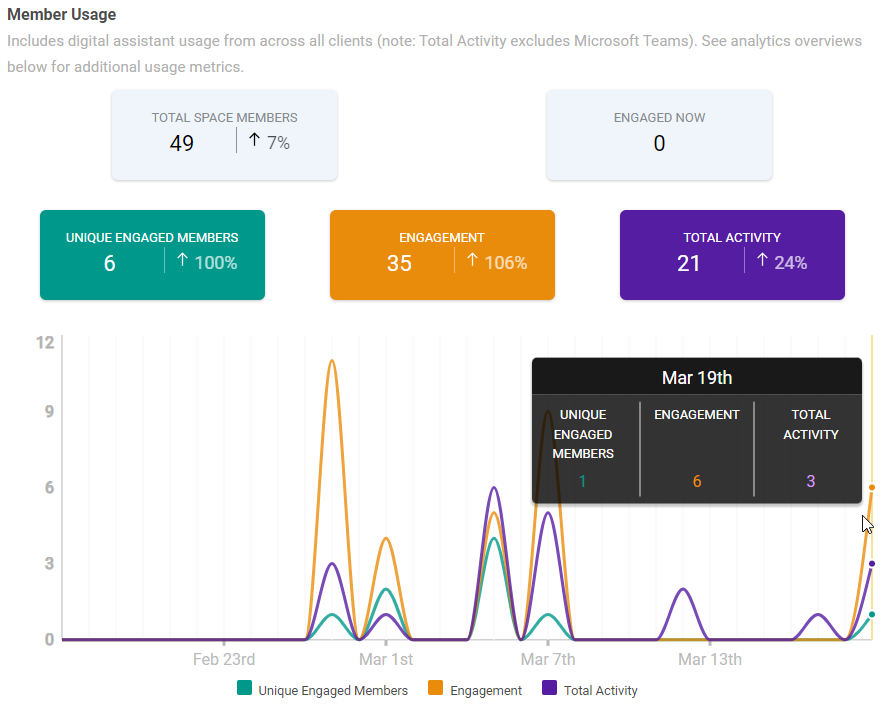Click the tooltip Total Activity value 3

click(x=810, y=481)
